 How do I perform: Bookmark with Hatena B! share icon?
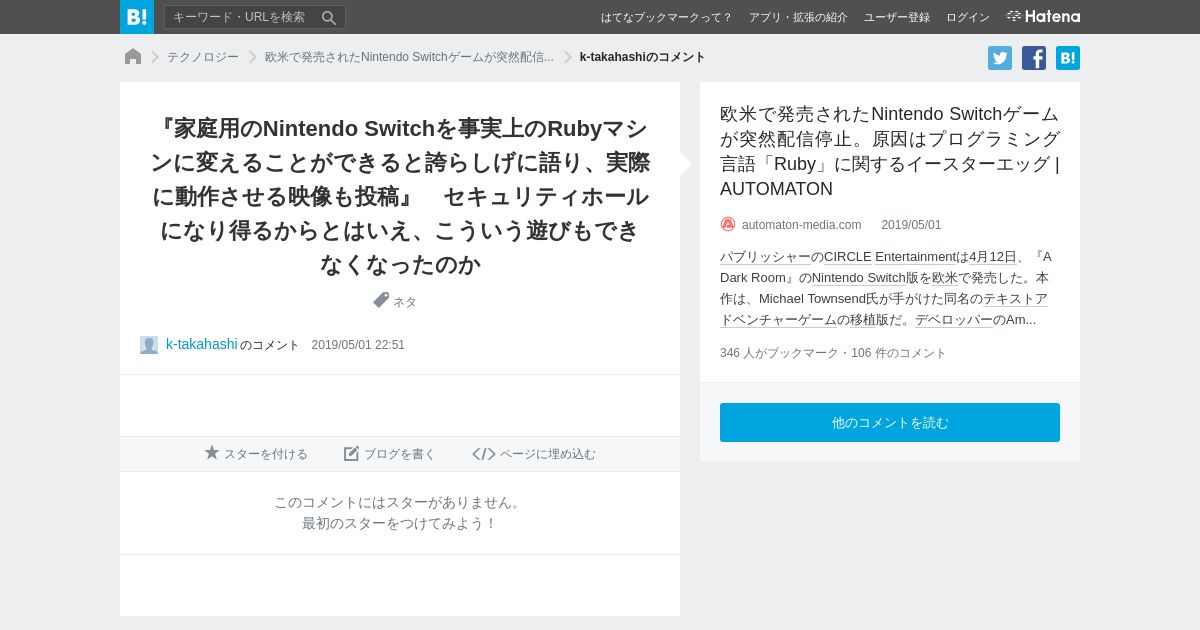coord(1068,58)
